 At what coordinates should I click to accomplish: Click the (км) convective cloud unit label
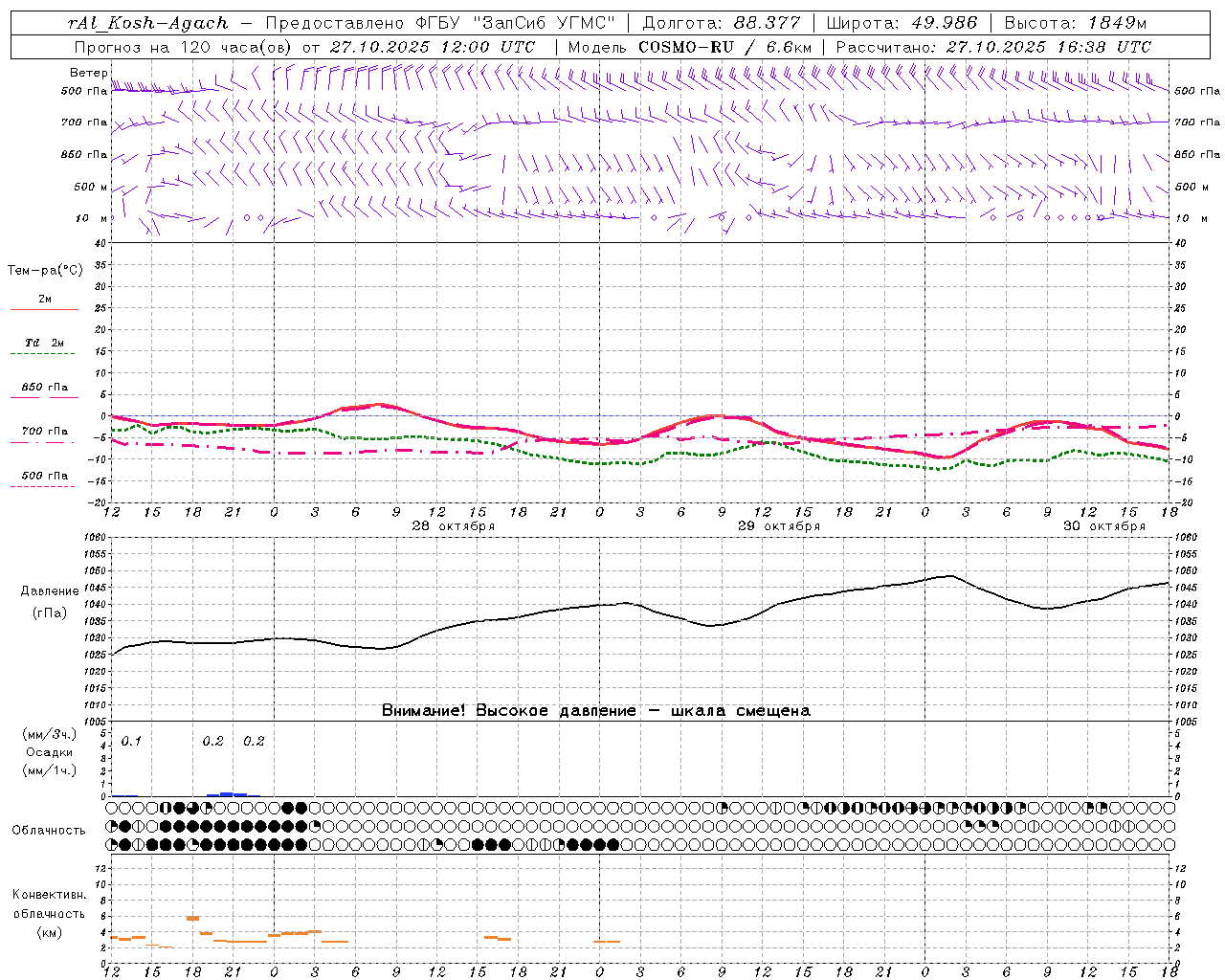coord(49,932)
